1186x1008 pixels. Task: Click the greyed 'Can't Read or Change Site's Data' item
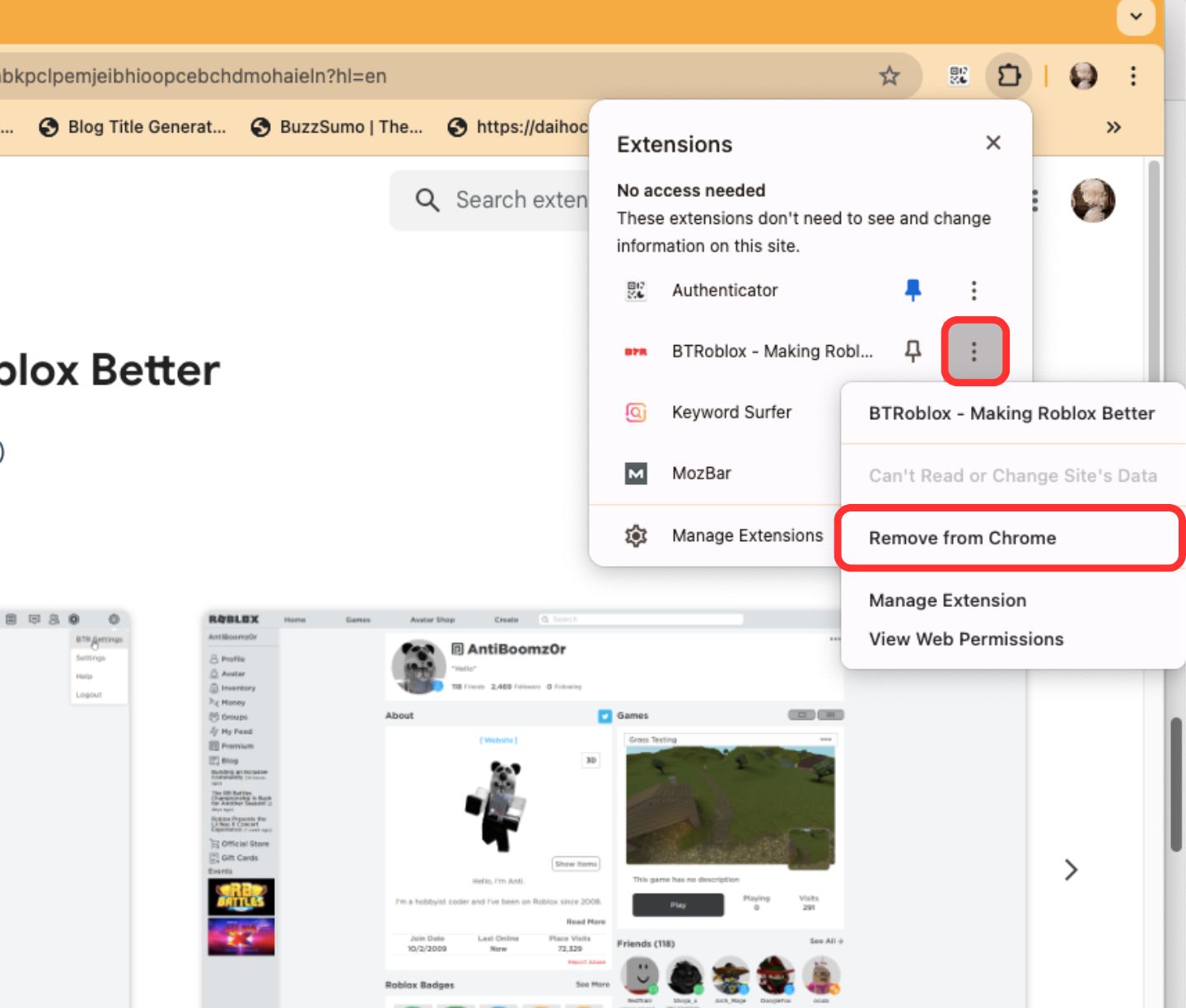click(1013, 476)
